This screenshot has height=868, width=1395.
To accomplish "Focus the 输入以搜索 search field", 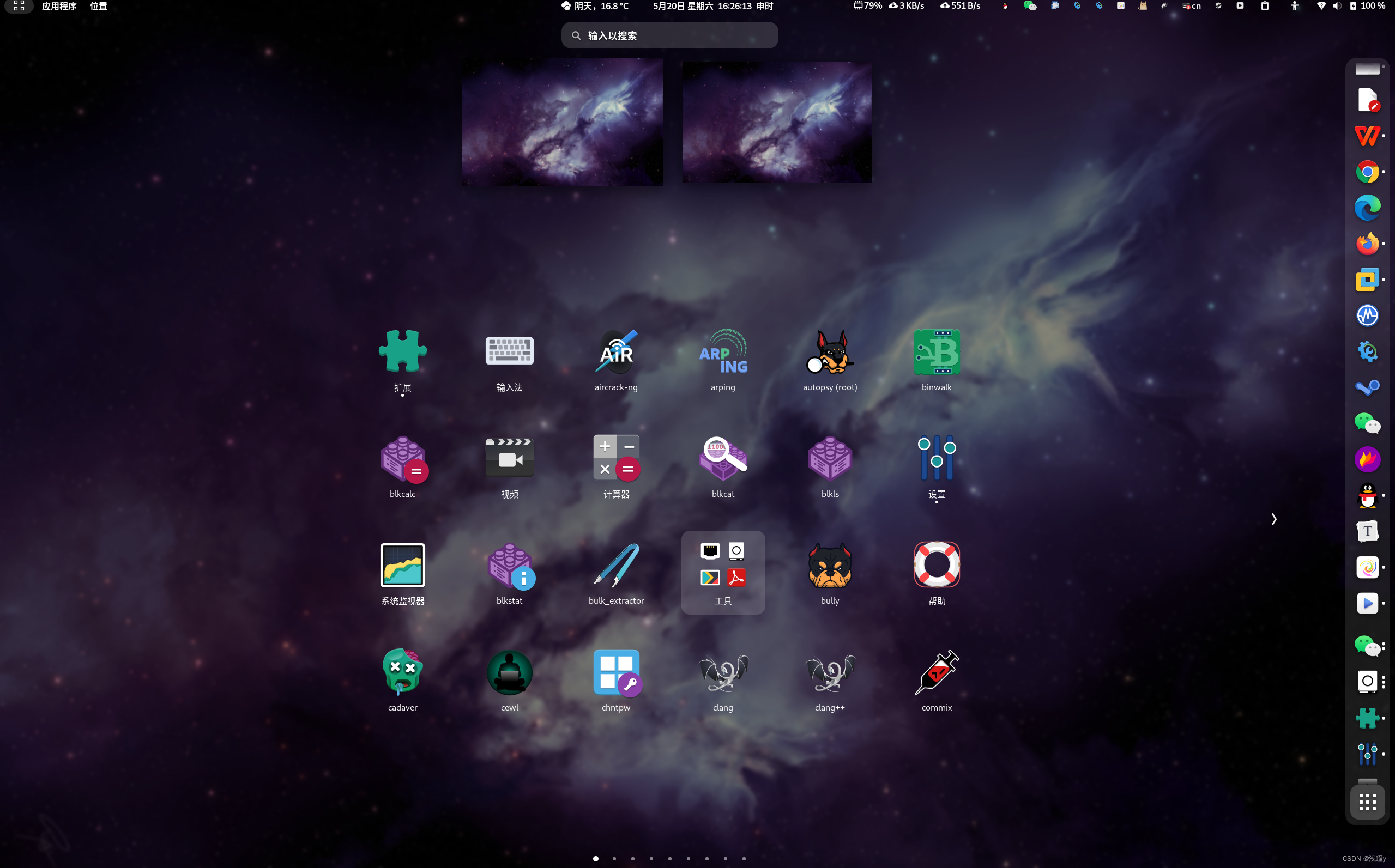I will point(669,35).
